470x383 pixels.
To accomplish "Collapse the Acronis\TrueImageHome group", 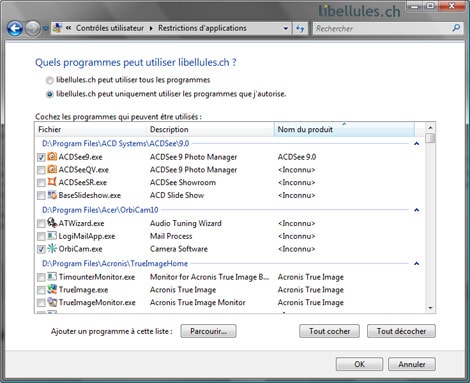I will pyautogui.click(x=416, y=264).
